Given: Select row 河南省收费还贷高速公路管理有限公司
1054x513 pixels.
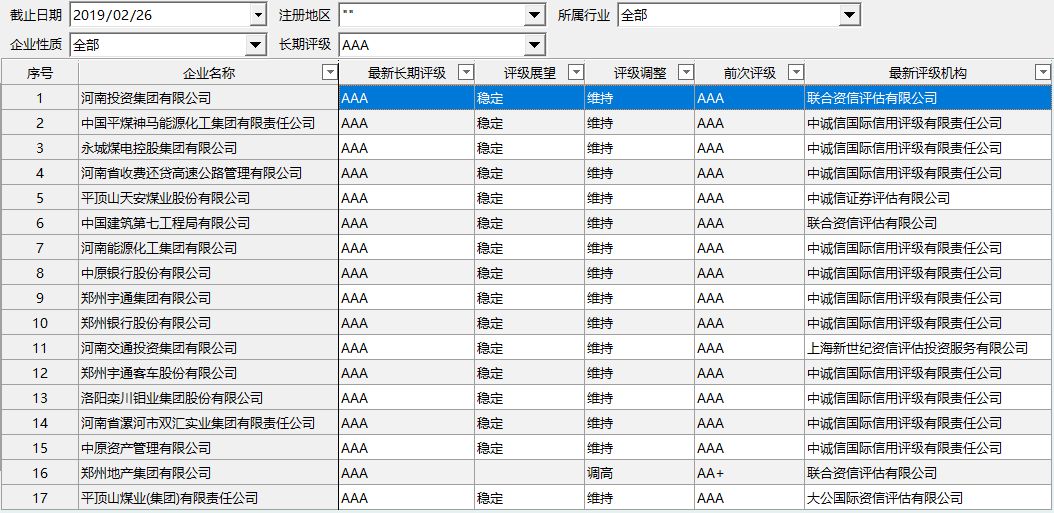Looking at the screenshot, I should (527, 173).
